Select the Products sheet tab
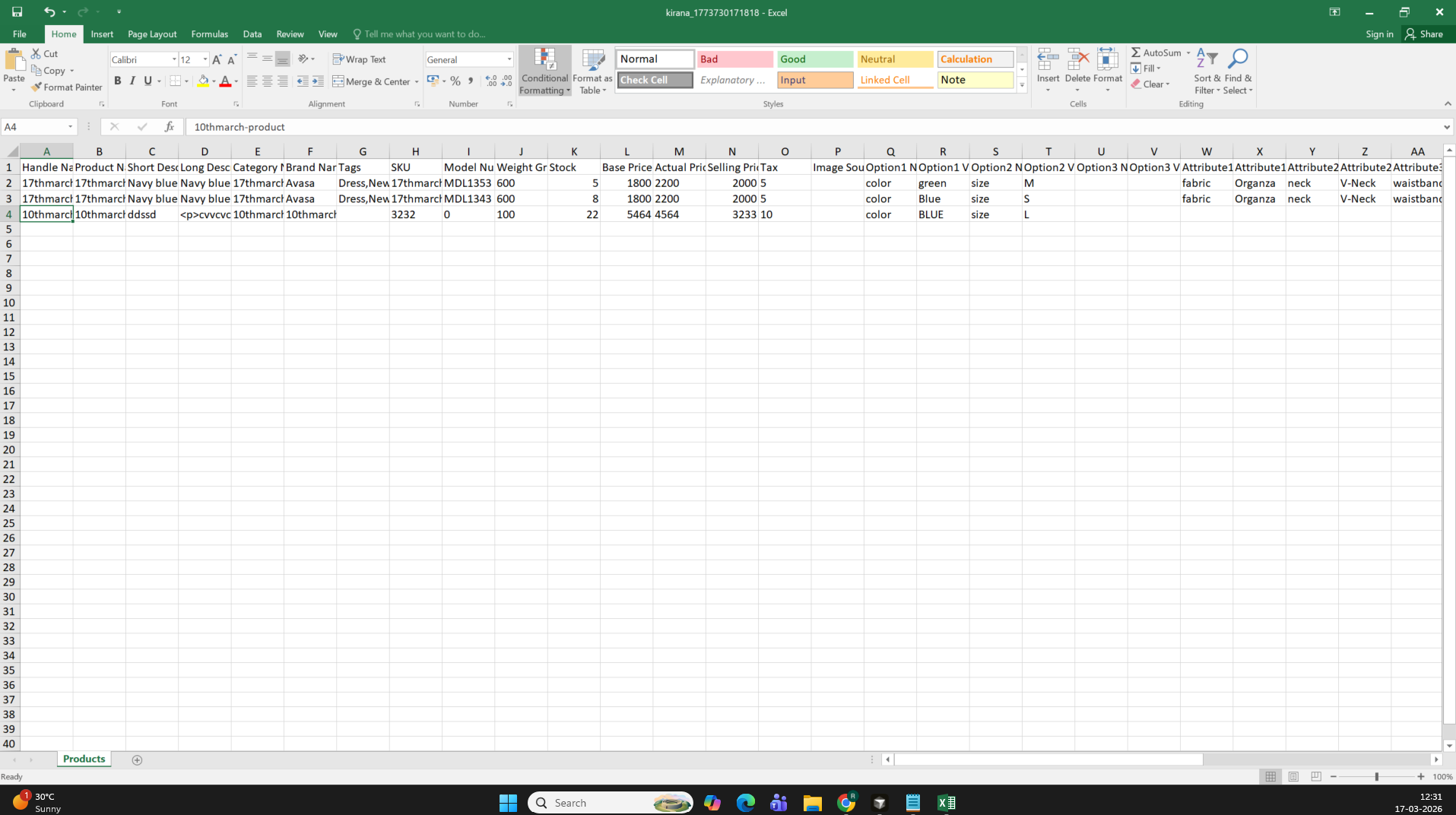This screenshot has width=1456, height=815. 84,759
